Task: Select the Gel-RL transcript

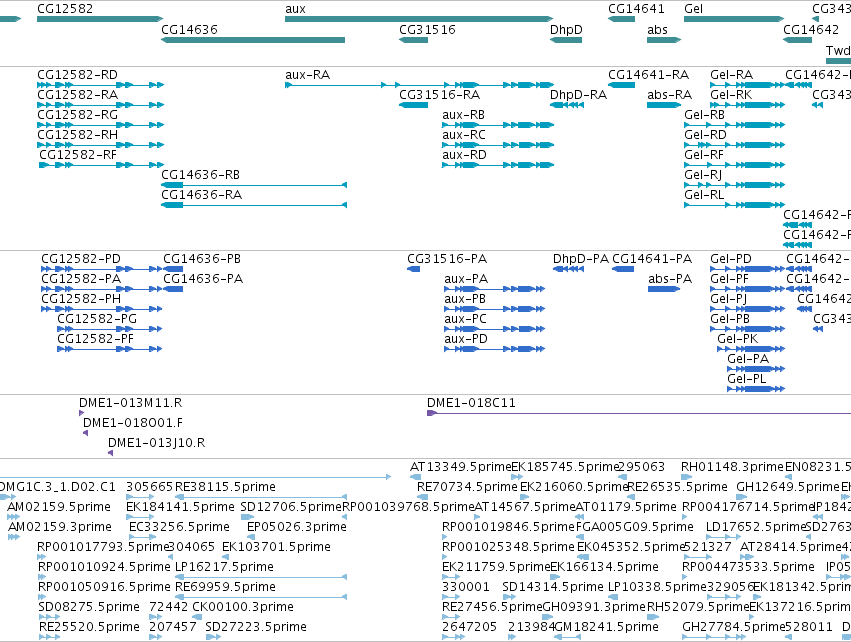Action: coord(734,205)
